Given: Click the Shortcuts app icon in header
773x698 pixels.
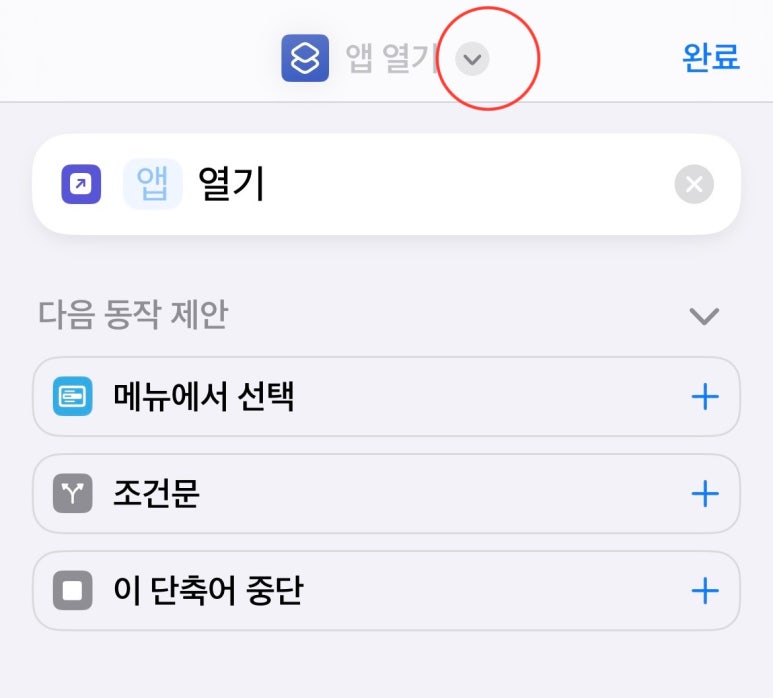Looking at the screenshot, I should coord(305,58).
